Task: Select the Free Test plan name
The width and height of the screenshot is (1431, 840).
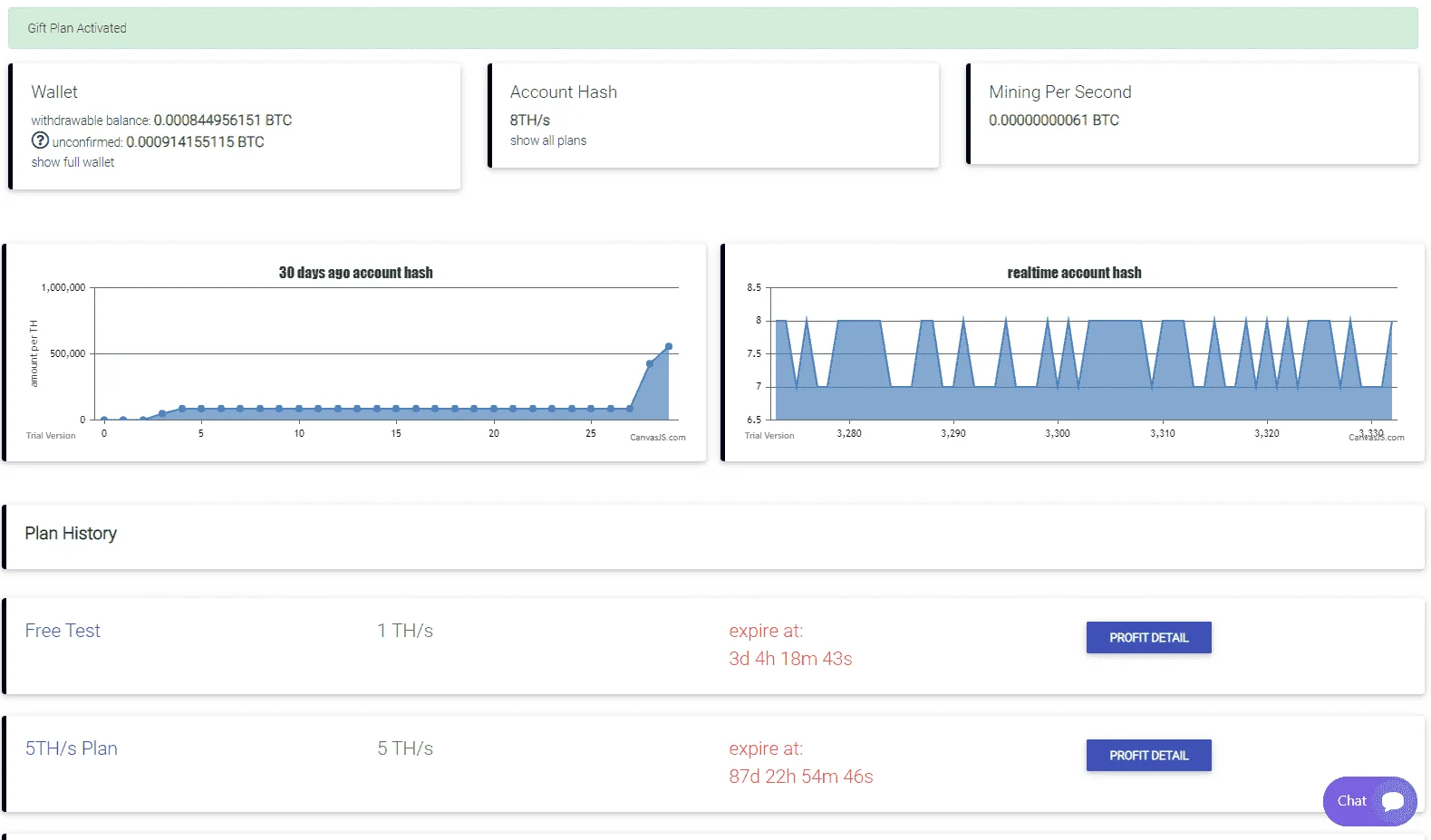Action: [63, 631]
